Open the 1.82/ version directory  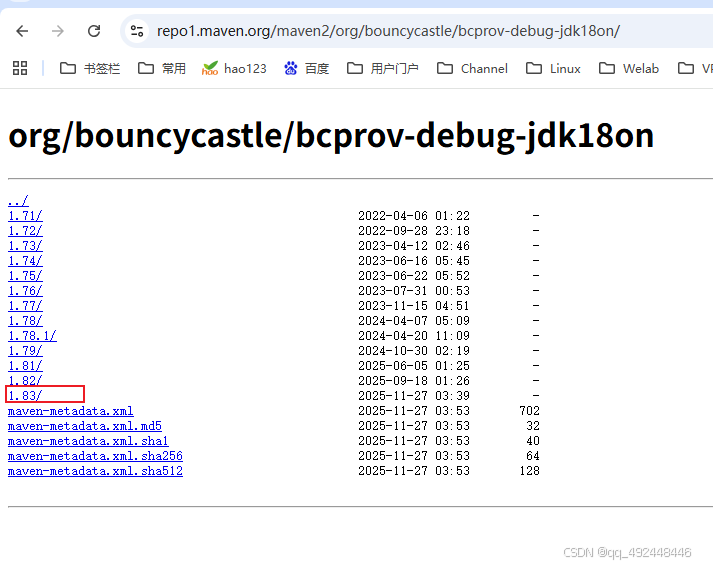pos(25,380)
